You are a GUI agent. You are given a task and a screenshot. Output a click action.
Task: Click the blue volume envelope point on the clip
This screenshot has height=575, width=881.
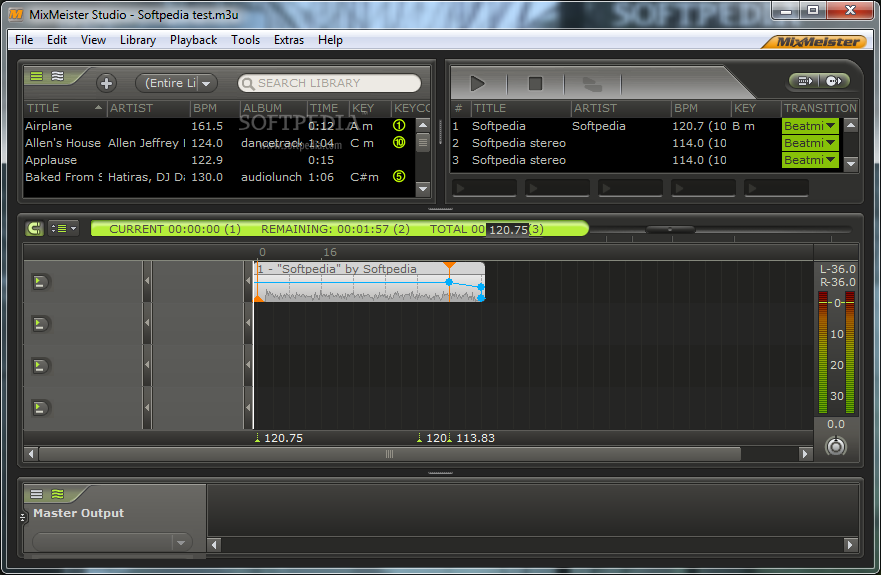(x=449, y=282)
